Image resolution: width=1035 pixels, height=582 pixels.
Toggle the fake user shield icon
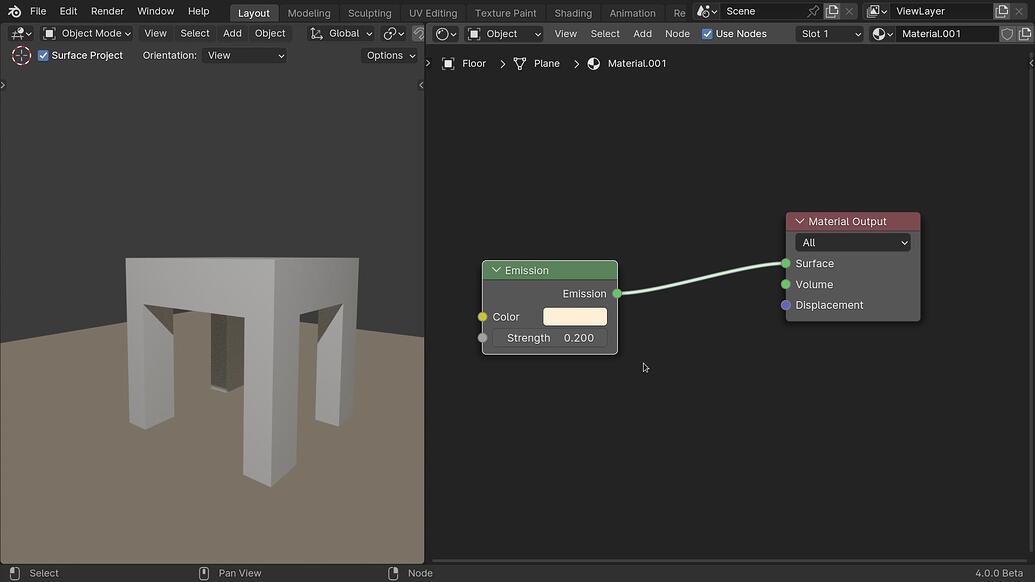(1007, 34)
